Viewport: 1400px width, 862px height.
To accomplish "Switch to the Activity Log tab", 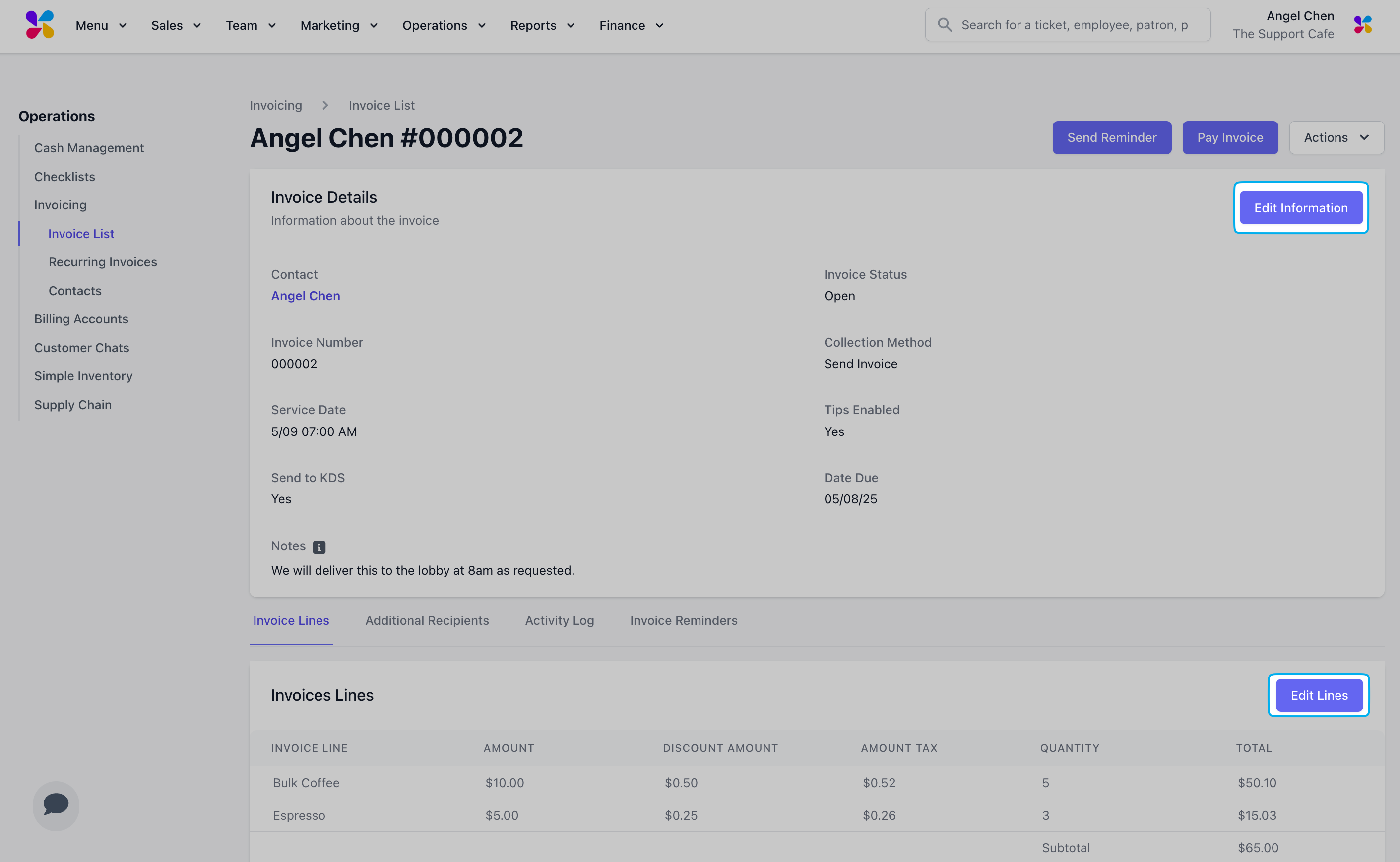I will click(560, 620).
